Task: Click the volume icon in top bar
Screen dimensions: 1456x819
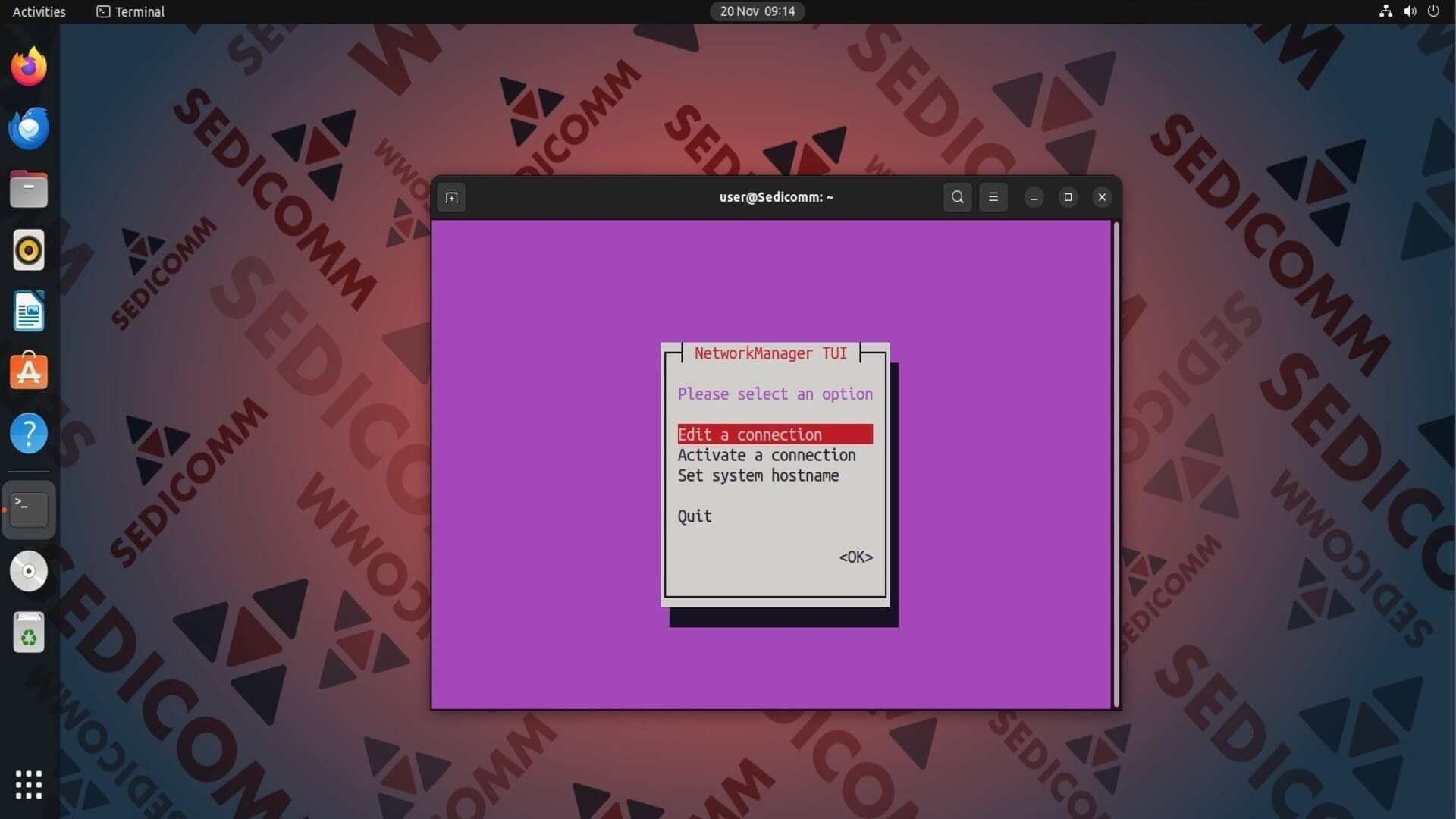Action: [x=1410, y=11]
